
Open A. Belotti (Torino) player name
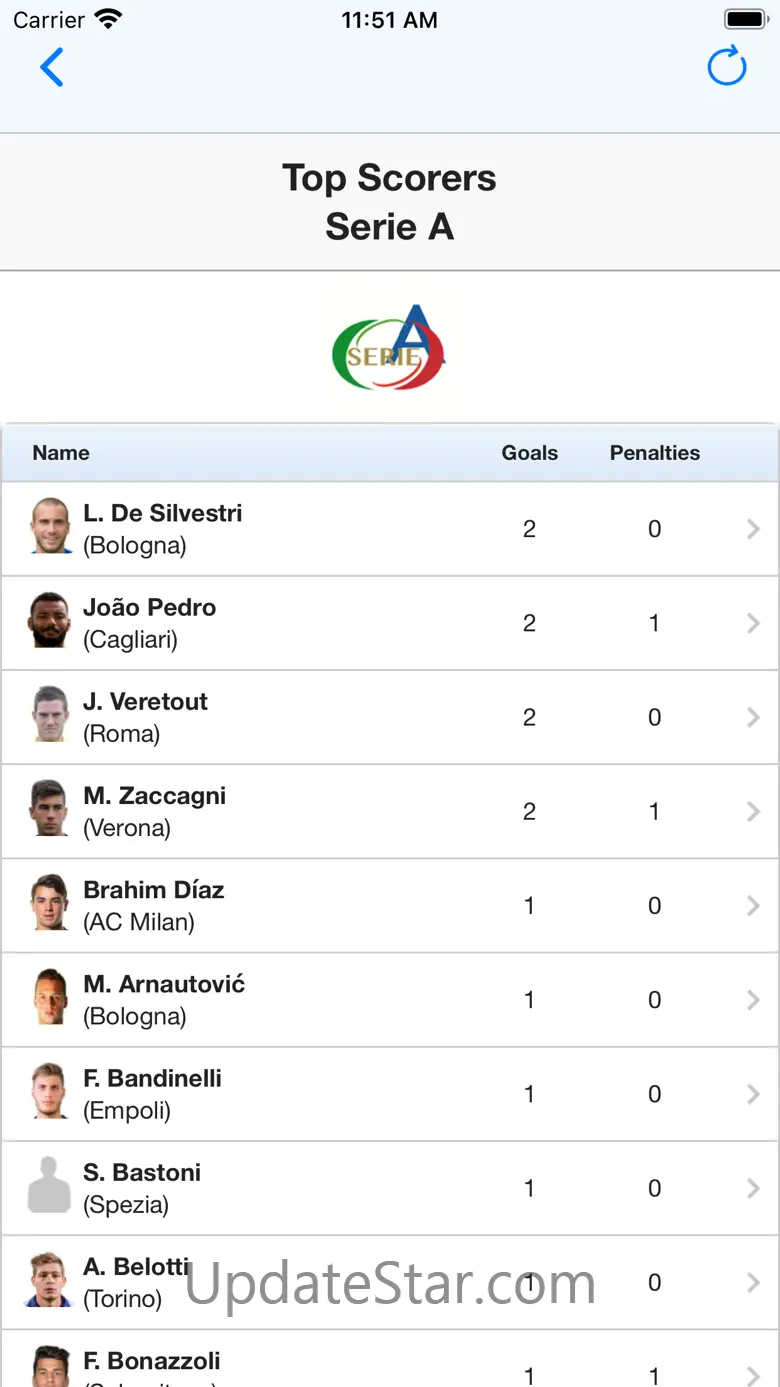point(136,1282)
